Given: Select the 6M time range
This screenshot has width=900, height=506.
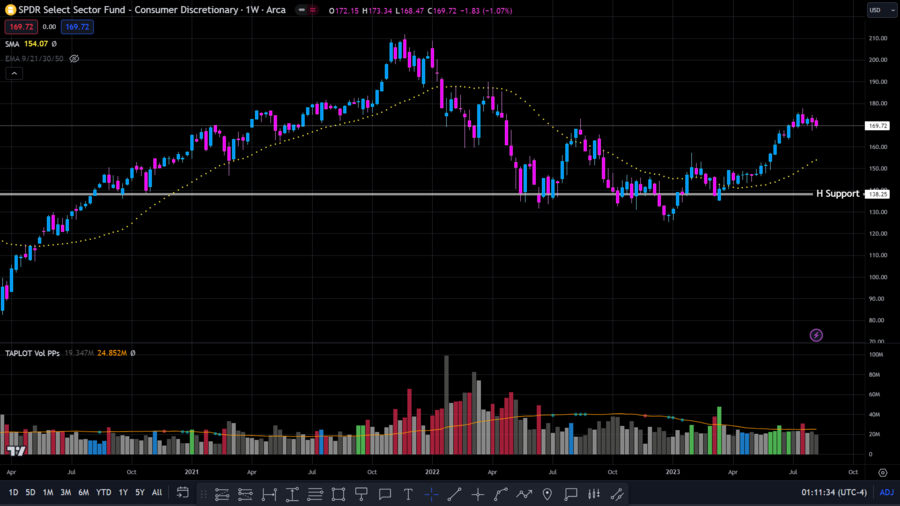Looking at the screenshot, I should [x=83, y=492].
